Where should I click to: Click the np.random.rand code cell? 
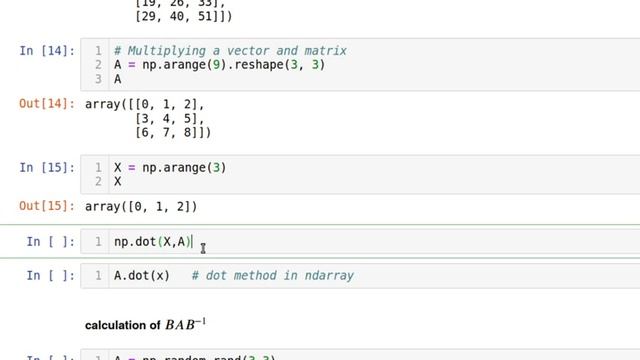360,354
